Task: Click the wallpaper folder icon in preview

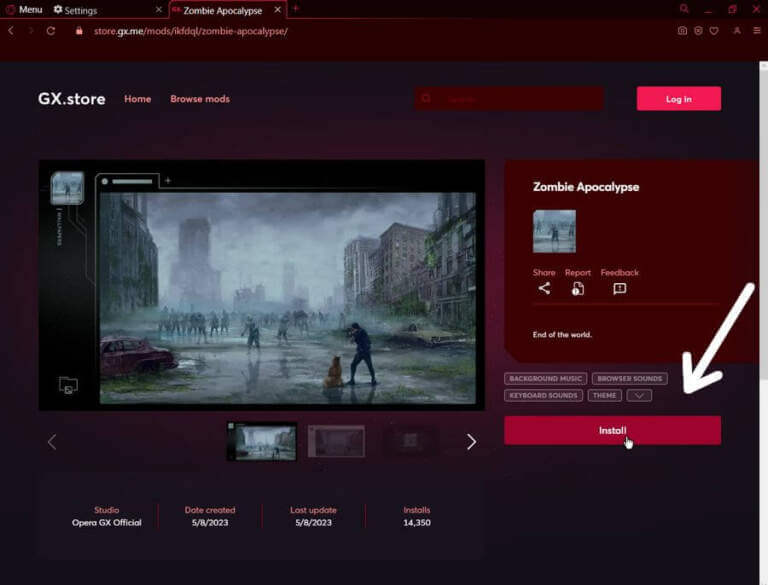Action: click(x=68, y=385)
